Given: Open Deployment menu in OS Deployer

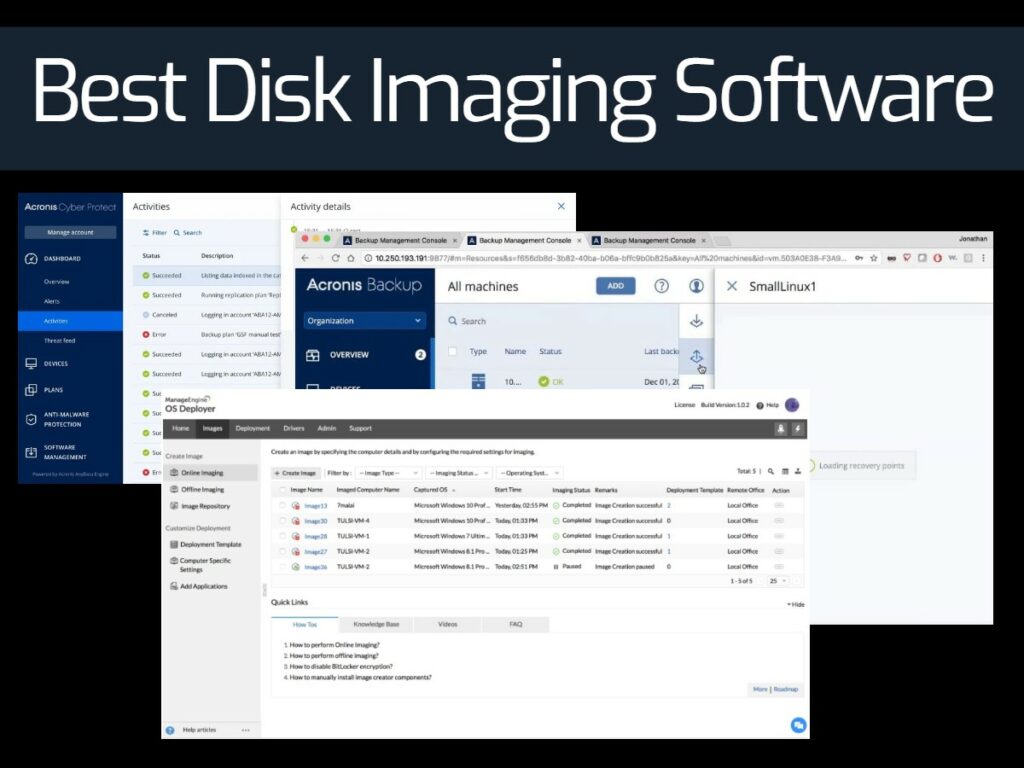Looking at the screenshot, I should point(253,428).
